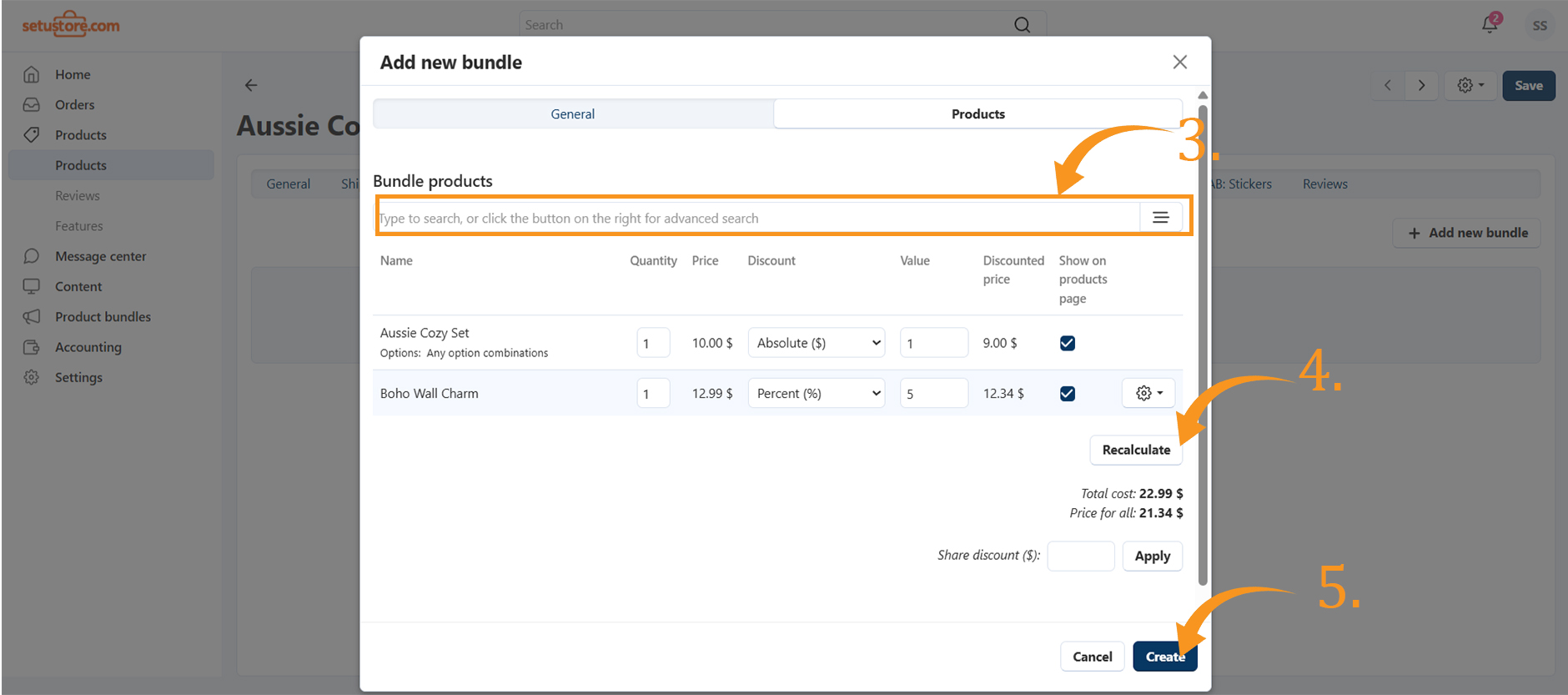Focus the Share discount input
The image size is (1568, 695).
pyautogui.click(x=1080, y=556)
